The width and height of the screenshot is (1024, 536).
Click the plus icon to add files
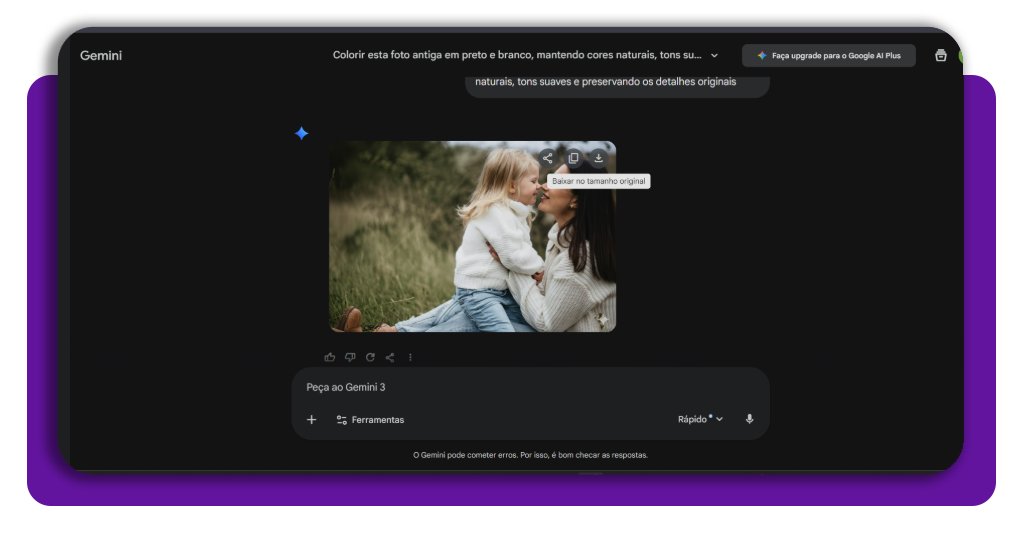311,420
